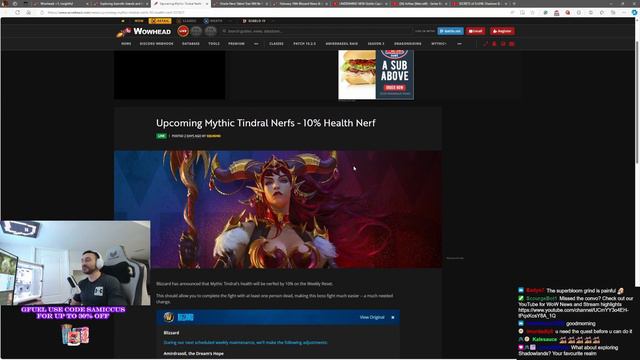This screenshot has height=360, width=640.
Task: Open the Season 3 menu
Action: tap(376, 44)
